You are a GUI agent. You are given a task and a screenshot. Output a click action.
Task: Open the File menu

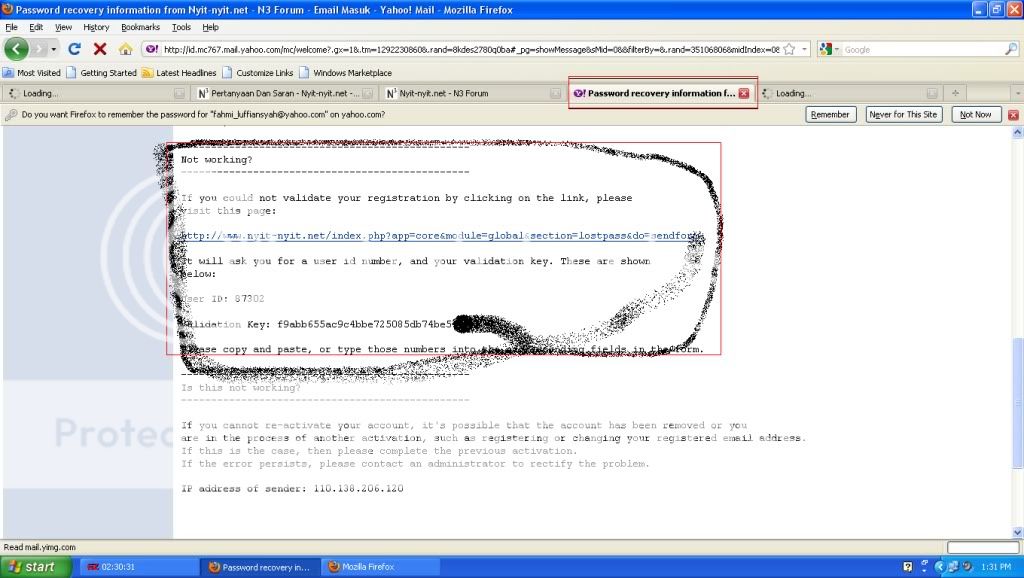tap(11, 27)
